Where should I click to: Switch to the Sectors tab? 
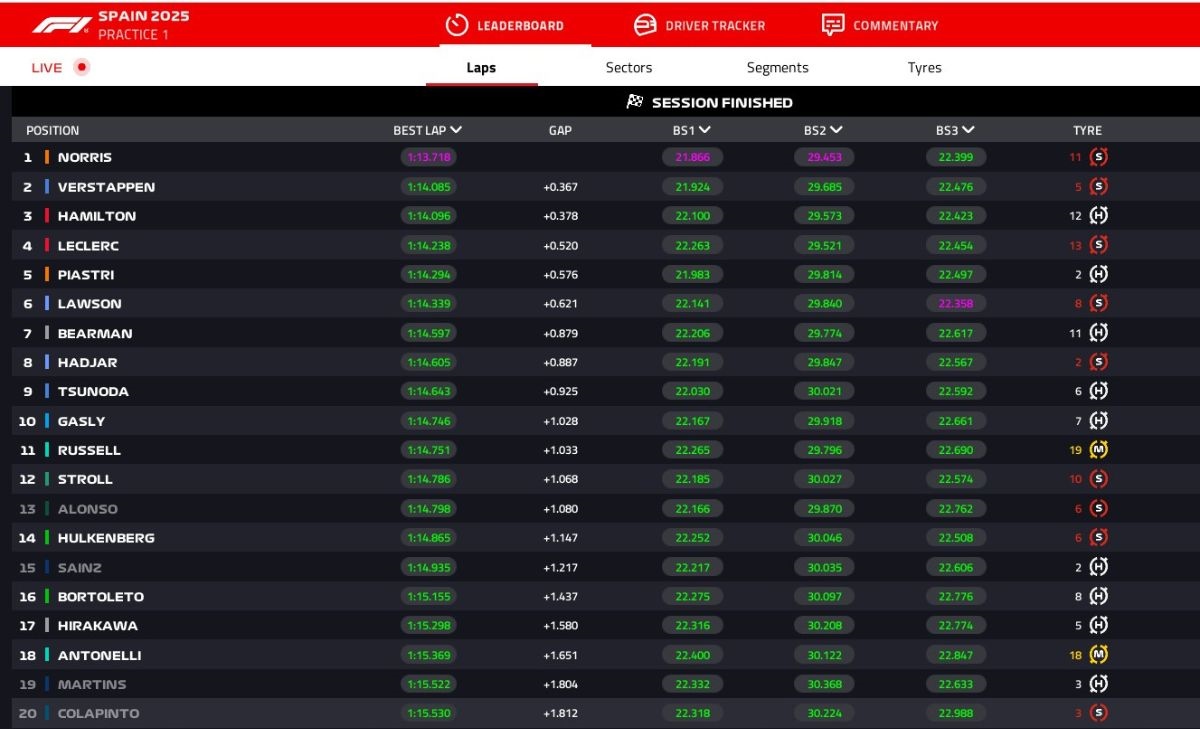[628, 68]
